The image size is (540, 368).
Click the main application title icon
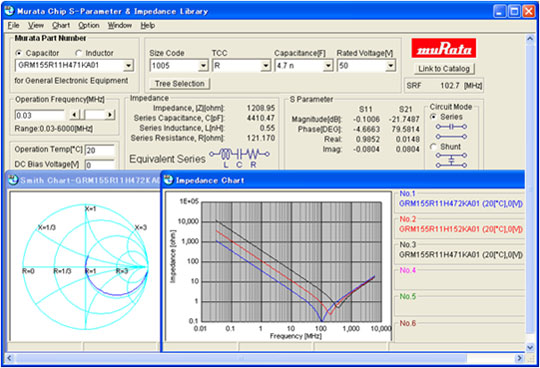click(9, 11)
